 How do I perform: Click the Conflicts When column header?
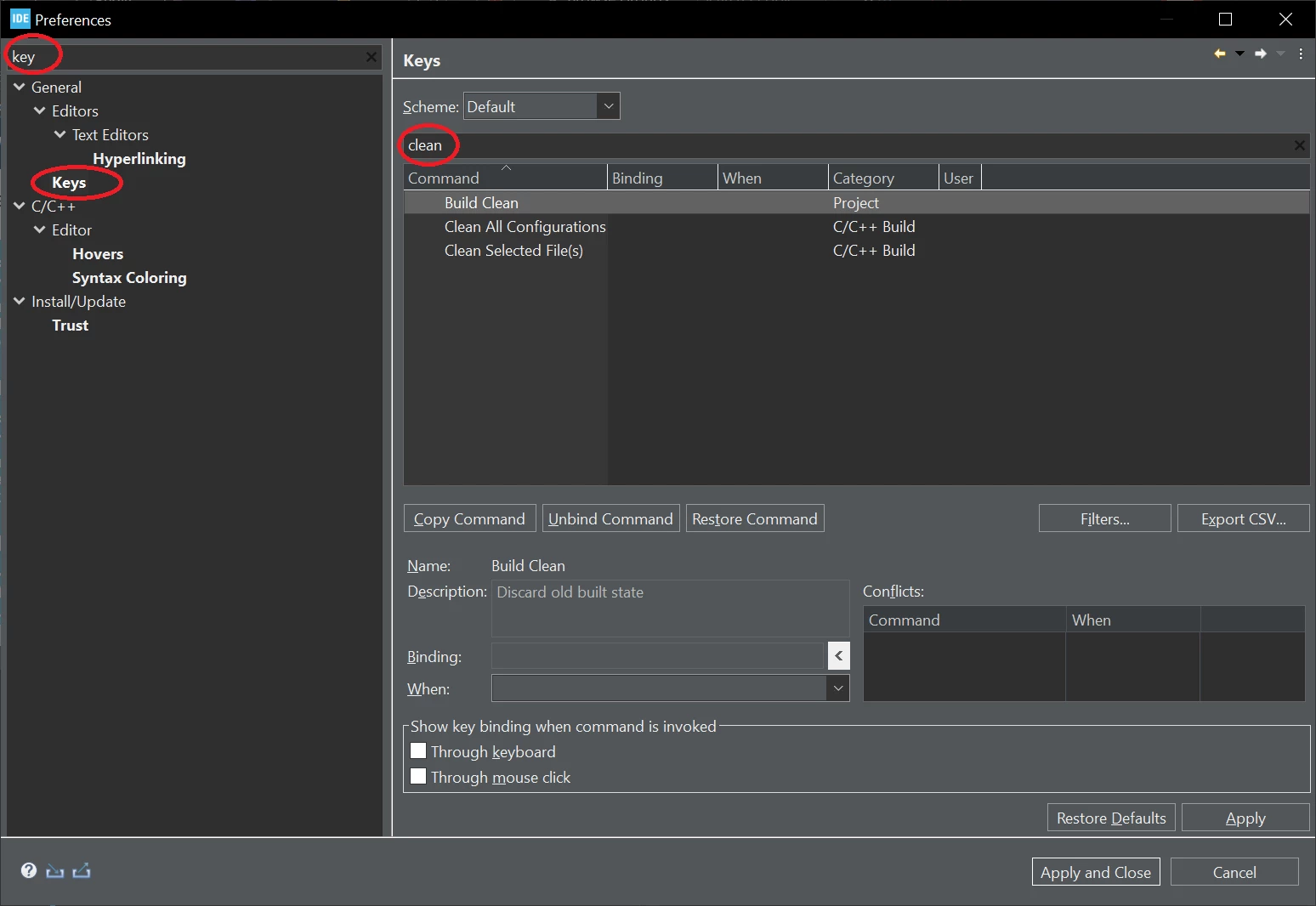coord(1133,620)
